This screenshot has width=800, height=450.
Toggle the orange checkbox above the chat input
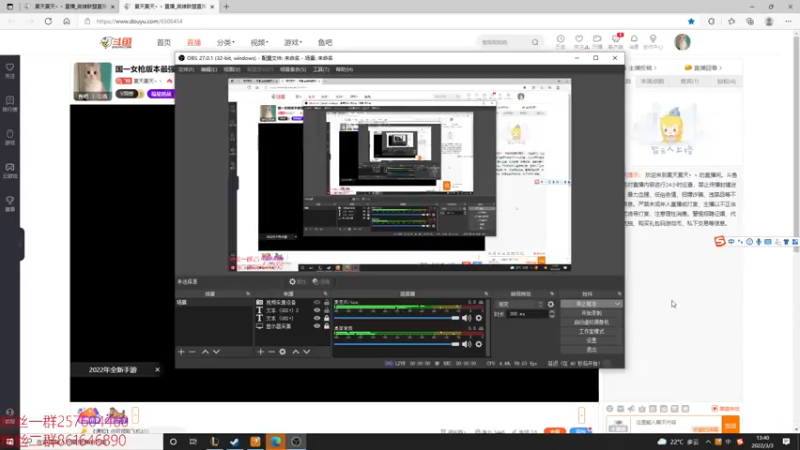(x=715, y=409)
